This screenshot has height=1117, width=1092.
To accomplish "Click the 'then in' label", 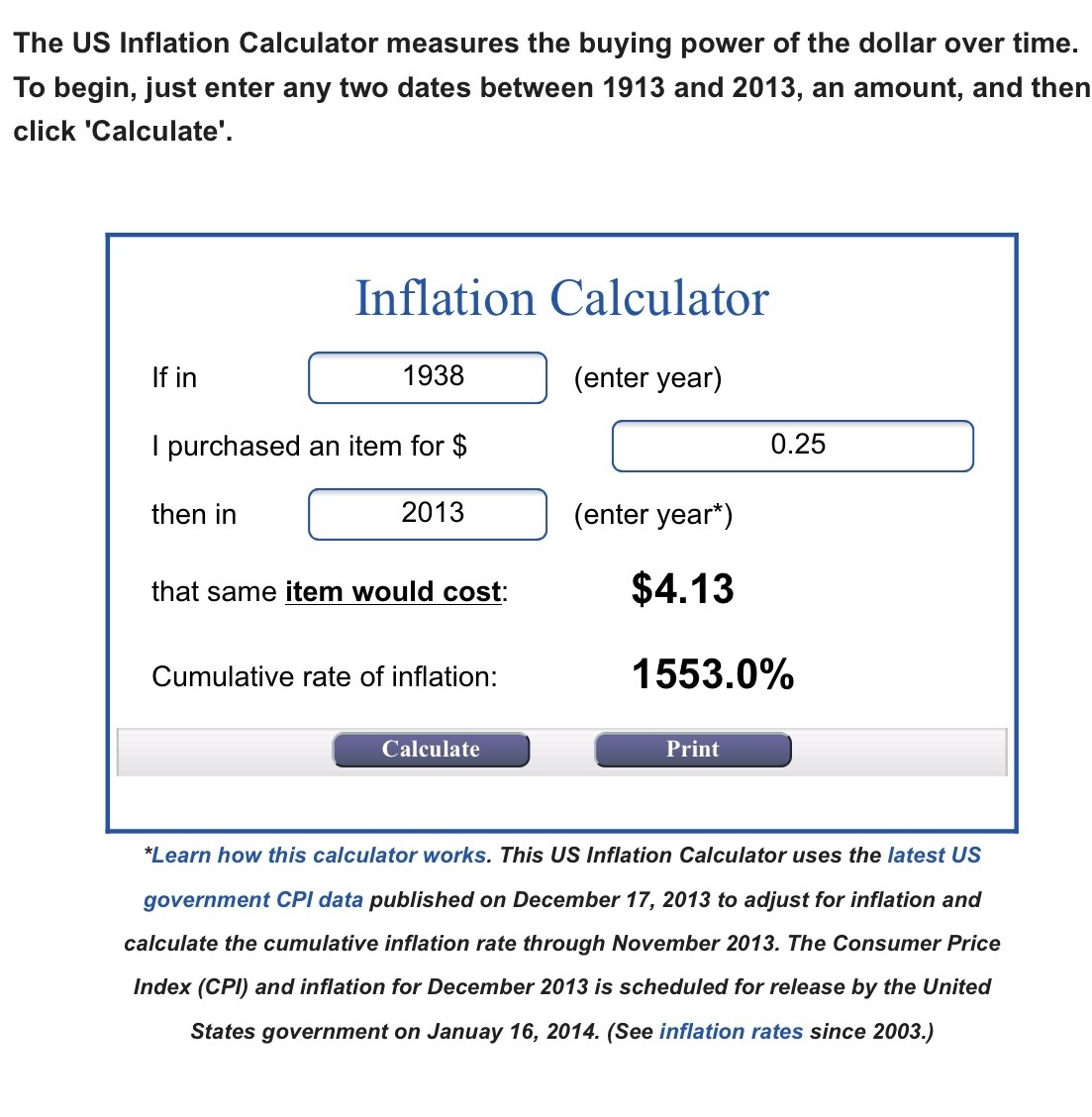I will pyautogui.click(x=194, y=515).
